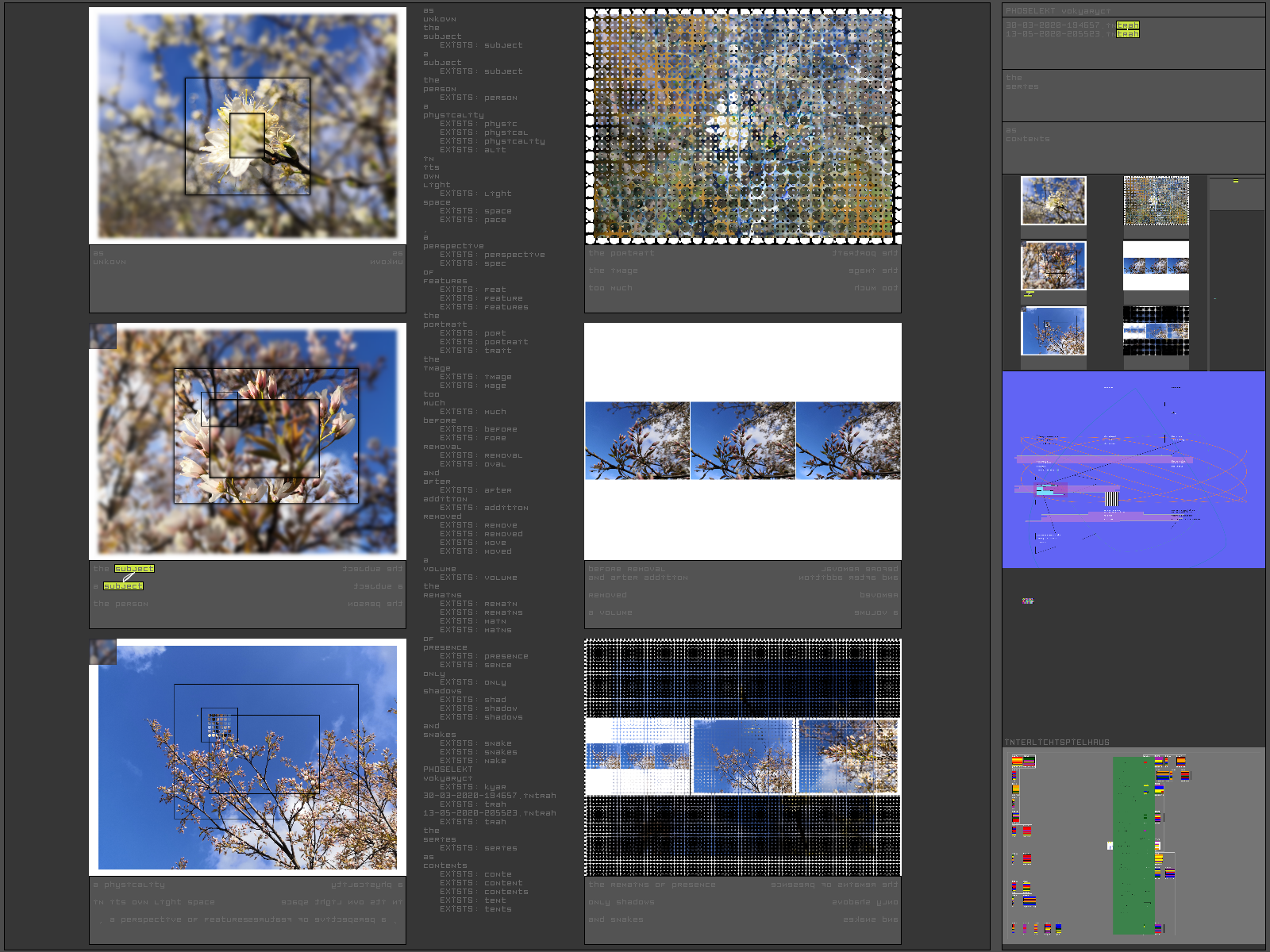Open the dotted mosaic thumbnail in right panel

[x=1156, y=201]
